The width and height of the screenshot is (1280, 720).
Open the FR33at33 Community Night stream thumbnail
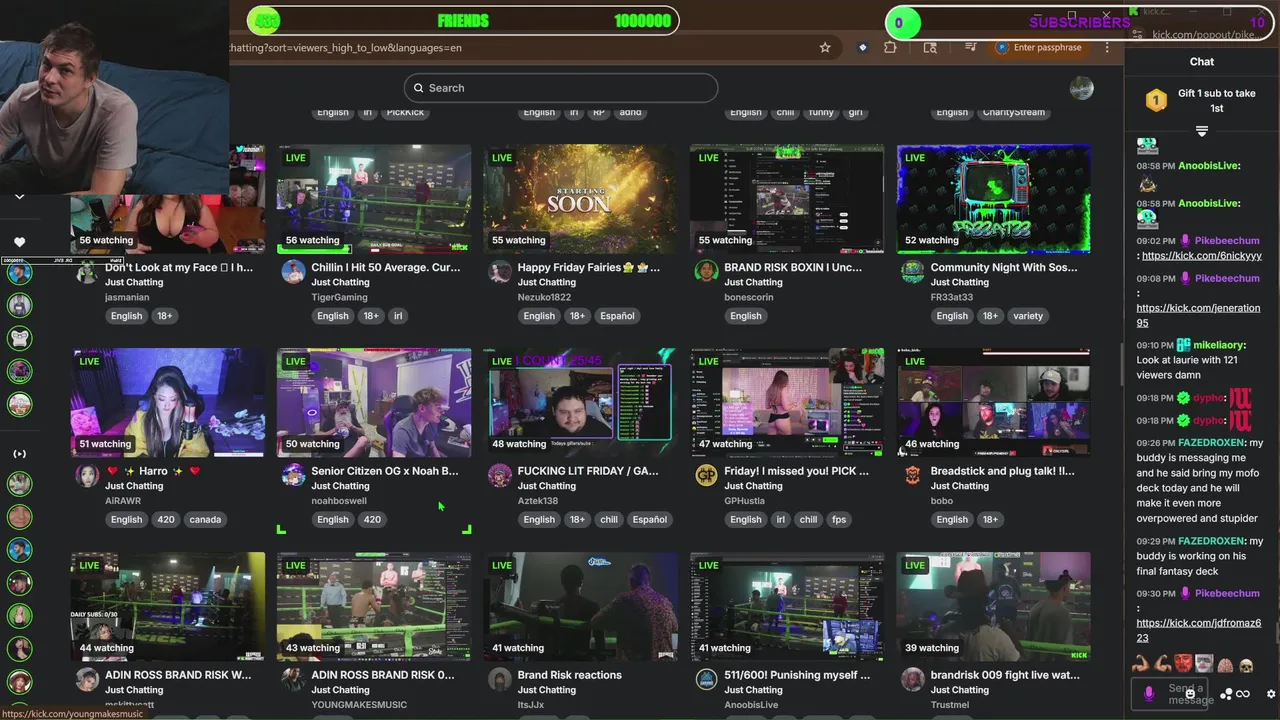pyautogui.click(x=993, y=198)
